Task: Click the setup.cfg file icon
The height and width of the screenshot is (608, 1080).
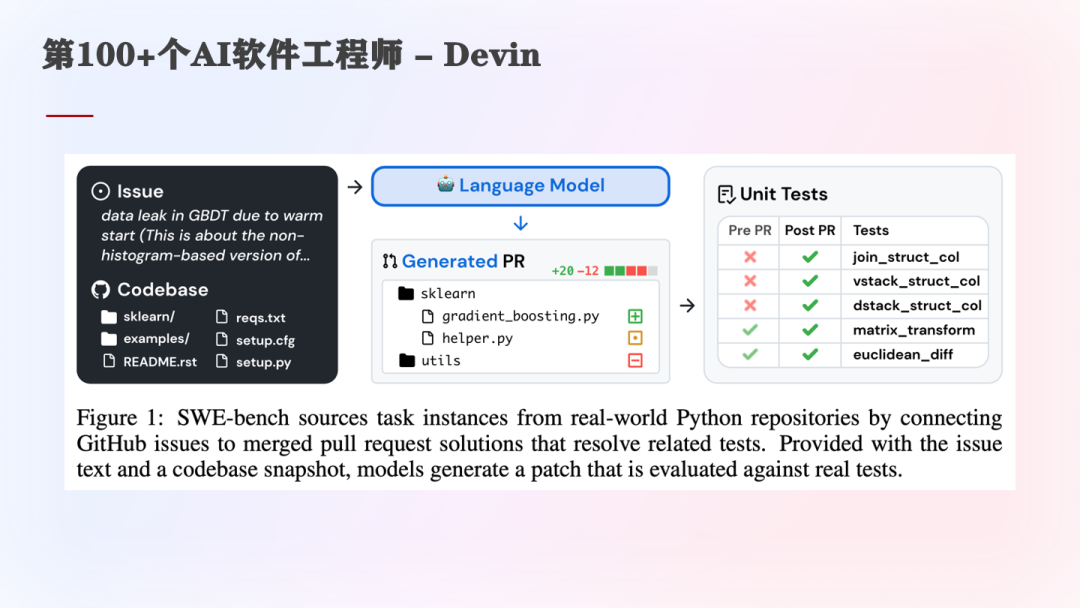Action: point(222,339)
